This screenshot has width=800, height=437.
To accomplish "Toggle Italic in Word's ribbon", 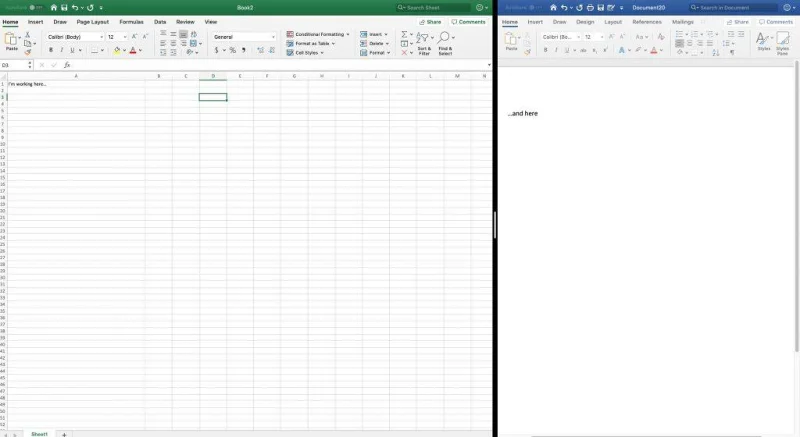I will pyautogui.click(x=556, y=50).
